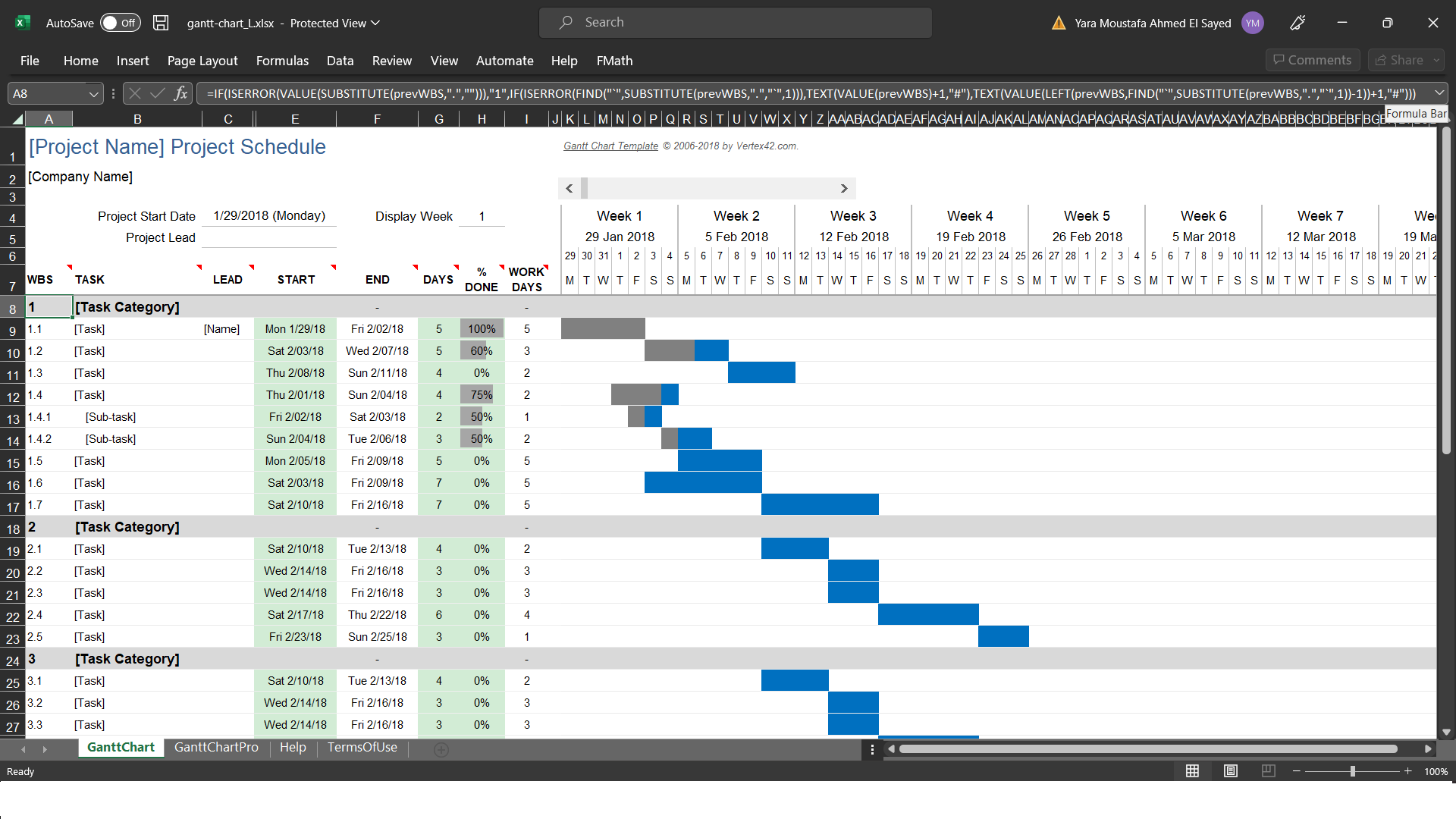Click the Select All corner triangle
1456x819 pixels.
point(17,119)
